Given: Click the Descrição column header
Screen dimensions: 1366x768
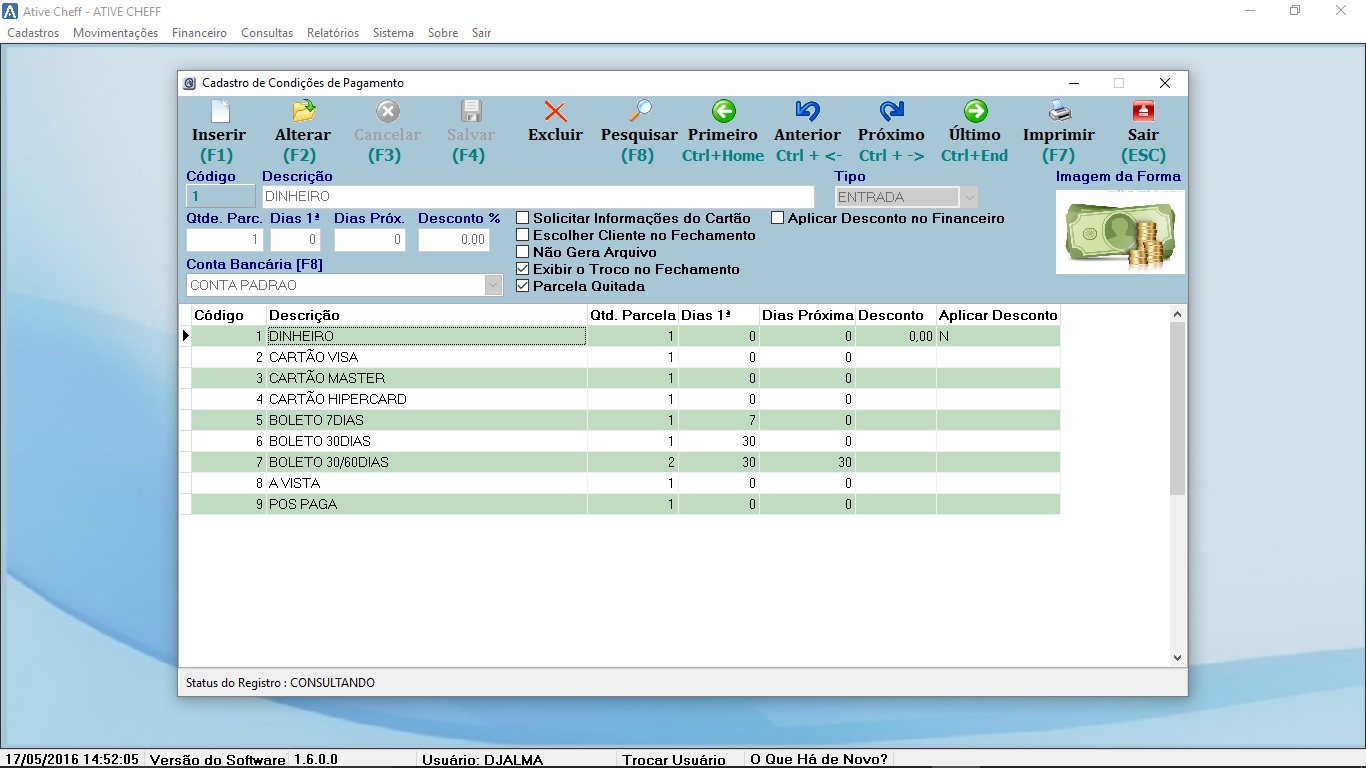Looking at the screenshot, I should pos(427,315).
